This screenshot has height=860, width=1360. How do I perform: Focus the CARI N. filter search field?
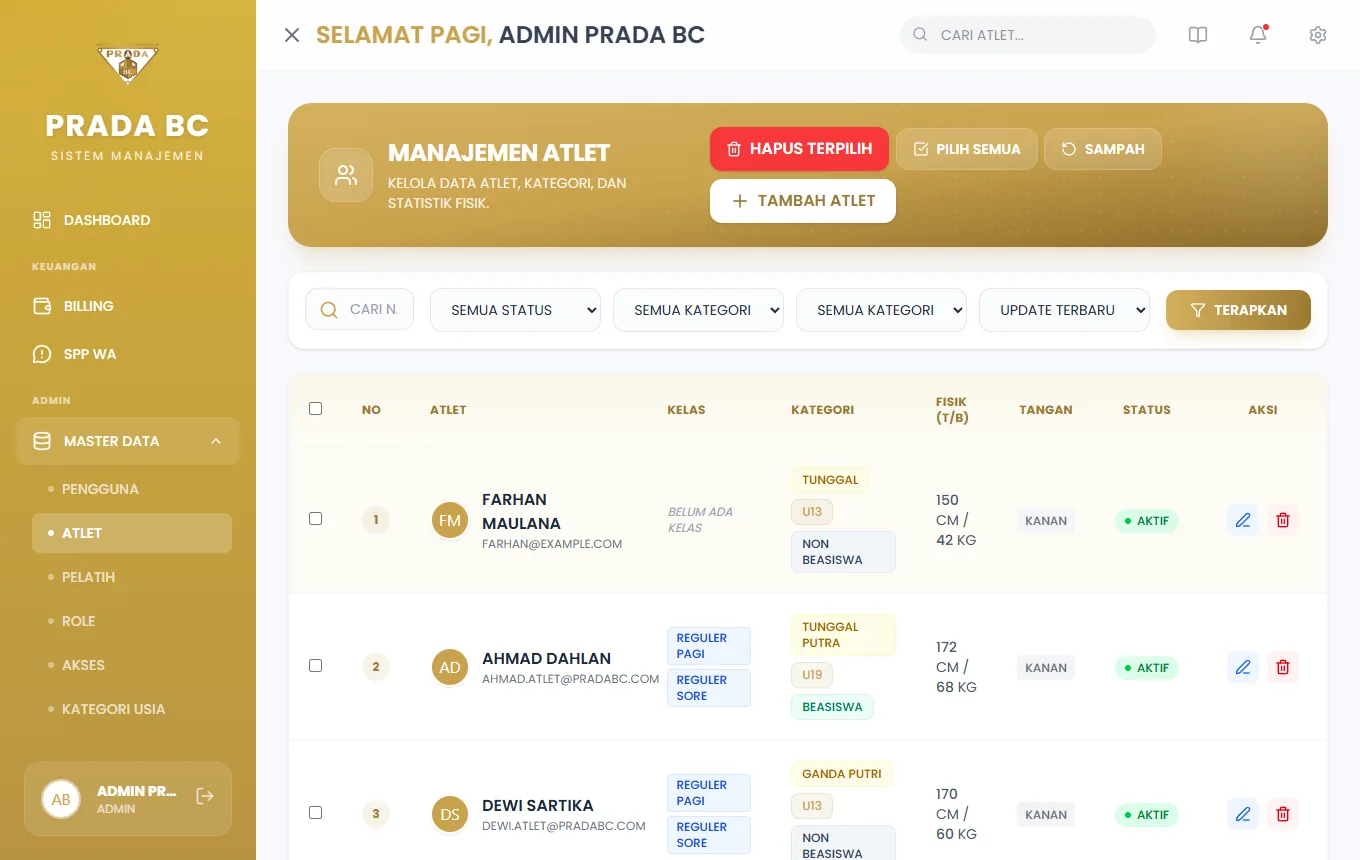[359, 310]
